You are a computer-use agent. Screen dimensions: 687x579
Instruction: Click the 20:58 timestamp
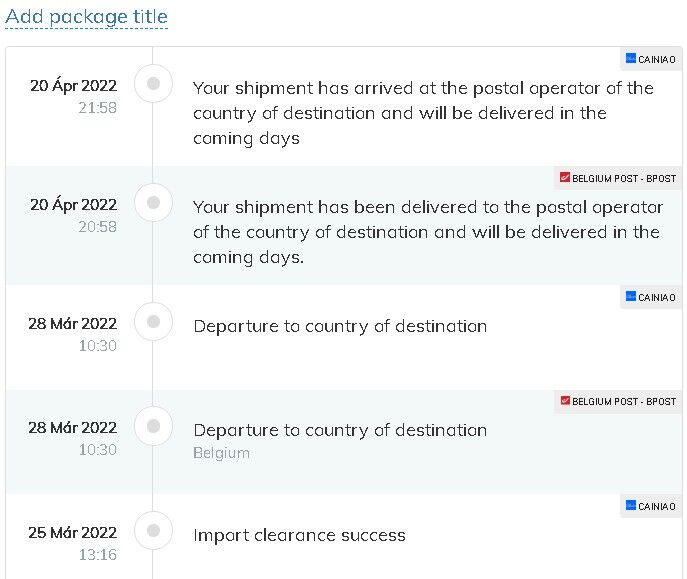click(98, 226)
